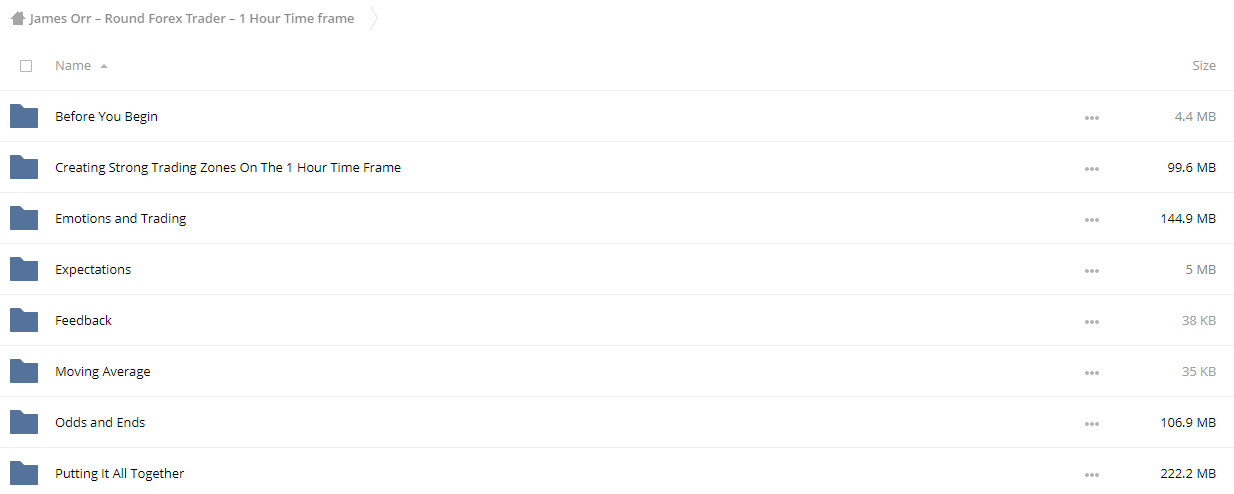Open the more options menu for Before You Begin
The height and width of the screenshot is (494, 1234).
[x=1091, y=118]
